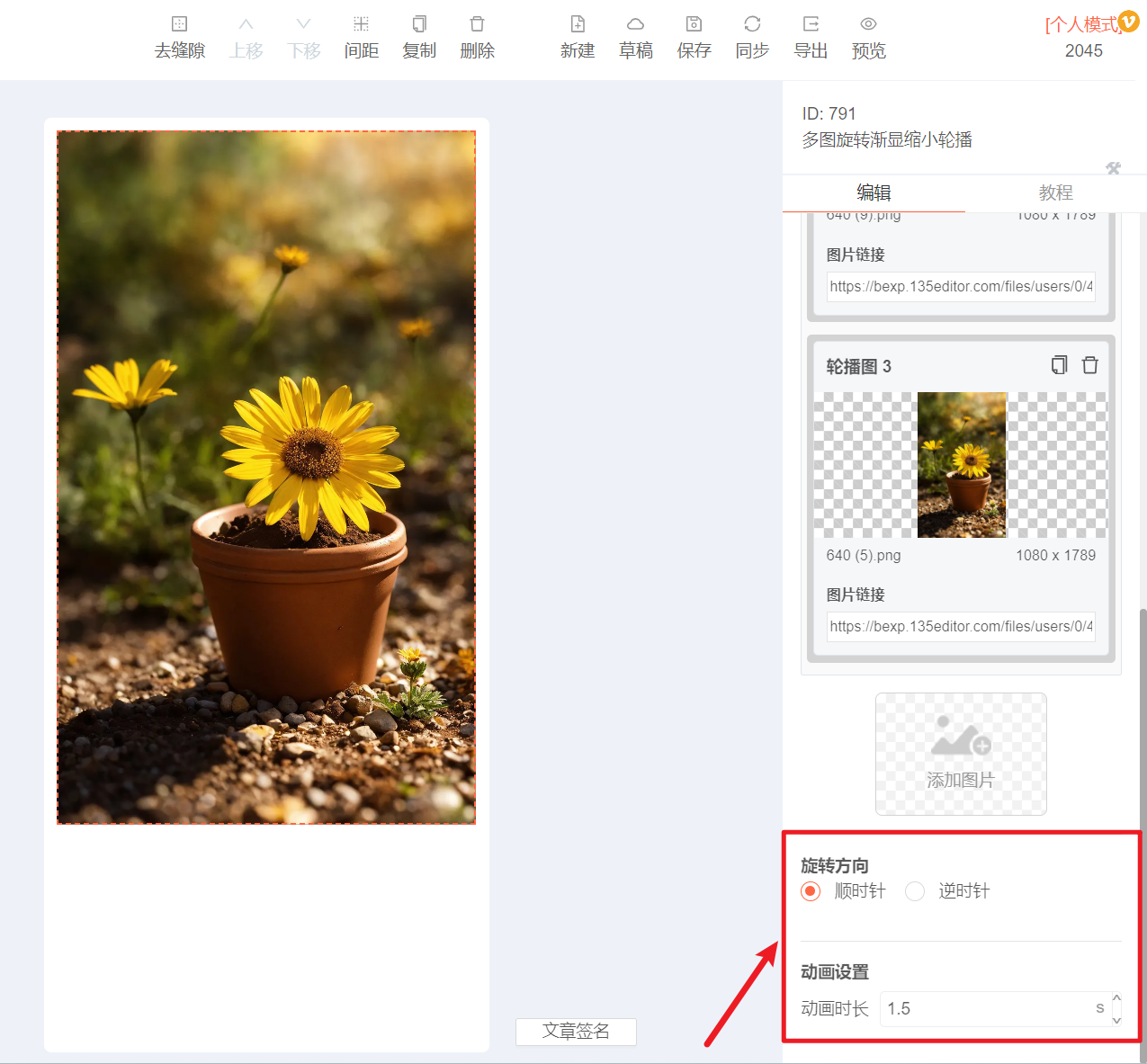
Task: Select the 逆时针 radio button
Action: 915,891
